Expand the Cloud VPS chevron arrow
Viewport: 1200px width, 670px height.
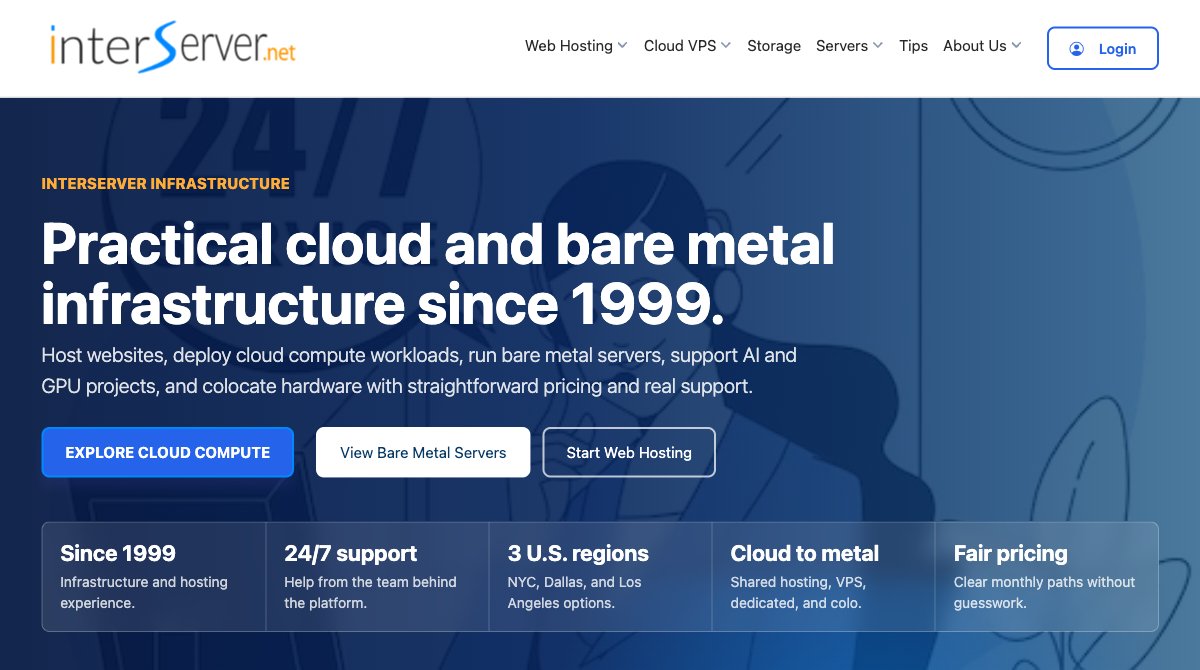tap(726, 46)
